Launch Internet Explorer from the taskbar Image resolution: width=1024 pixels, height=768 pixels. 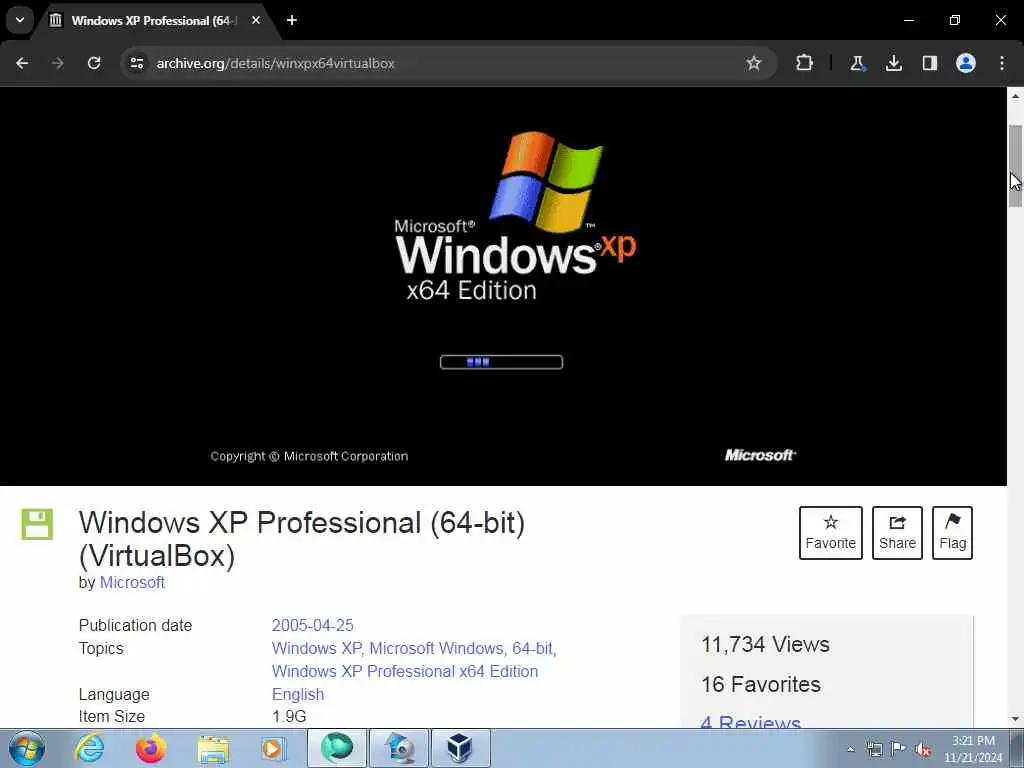tap(89, 748)
